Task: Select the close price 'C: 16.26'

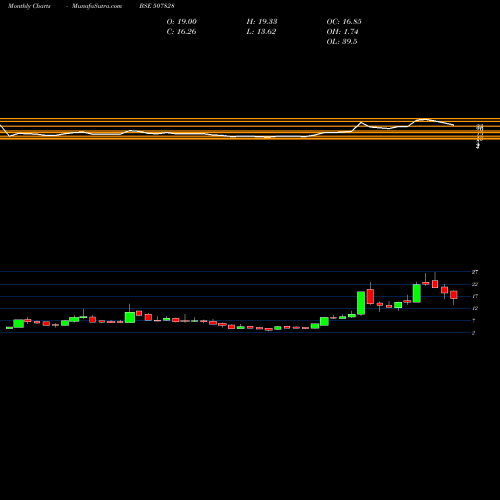Action: click(x=181, y=32)
